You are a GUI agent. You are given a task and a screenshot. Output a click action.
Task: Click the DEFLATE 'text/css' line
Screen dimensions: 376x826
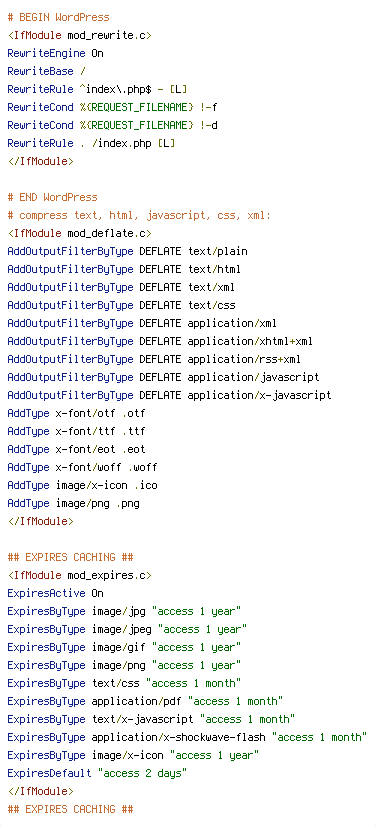click(122, 305)
